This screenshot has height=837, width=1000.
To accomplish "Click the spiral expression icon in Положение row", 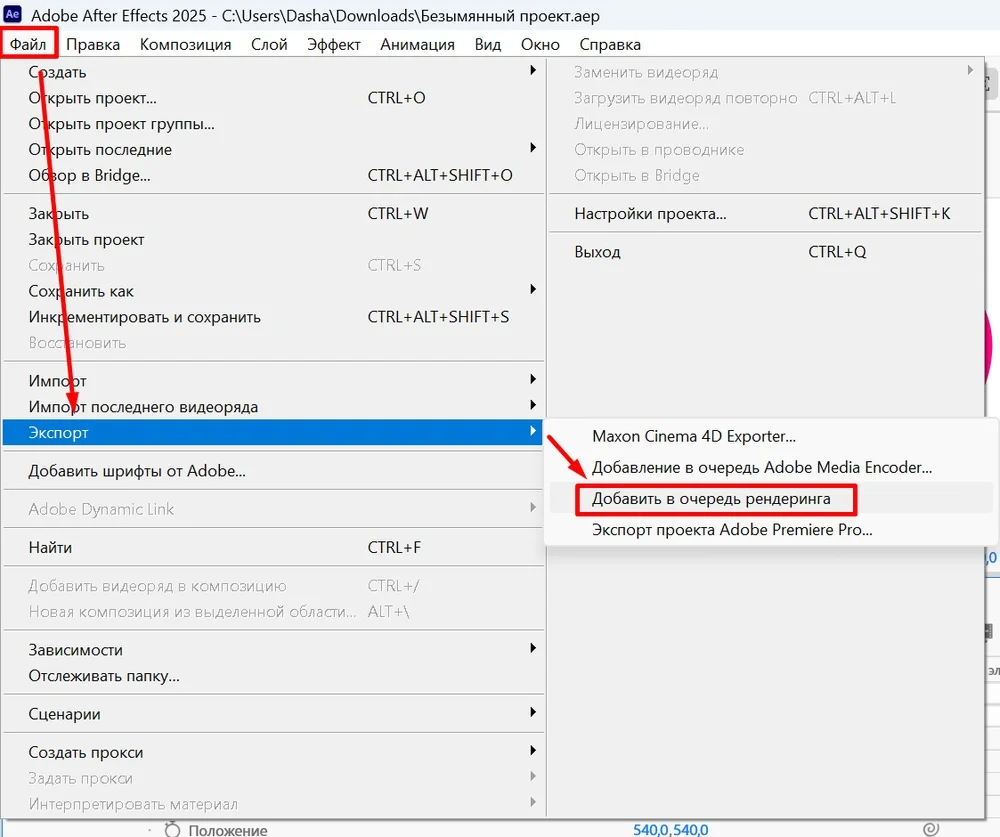I will tap(930, 828).
